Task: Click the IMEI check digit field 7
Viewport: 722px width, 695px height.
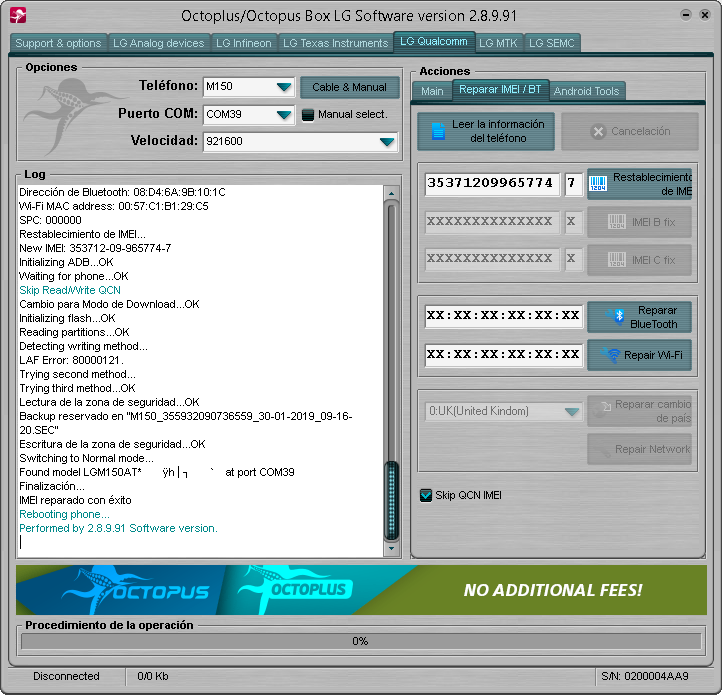Action: (573, 184)
